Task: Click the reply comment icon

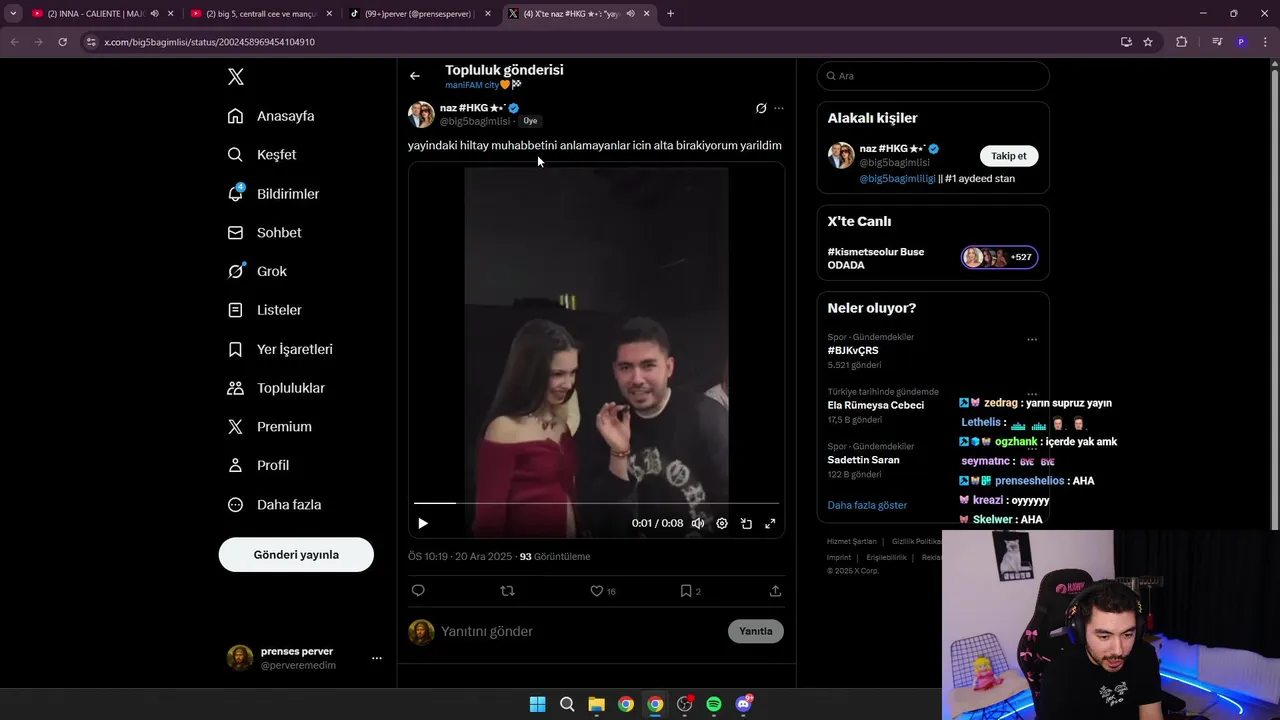Action: click(418, 591)
